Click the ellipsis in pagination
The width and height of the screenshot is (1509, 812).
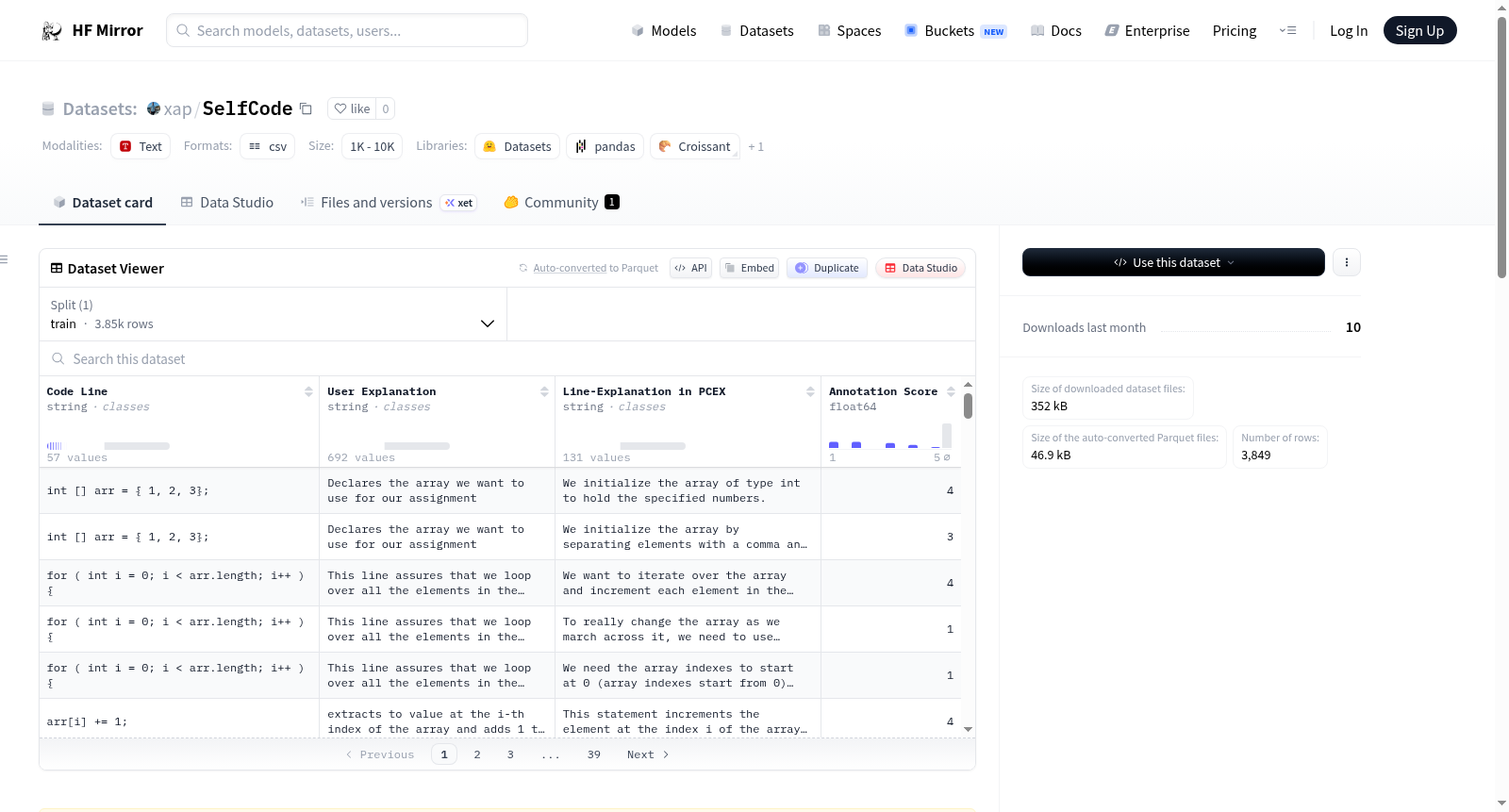[551, 755]
